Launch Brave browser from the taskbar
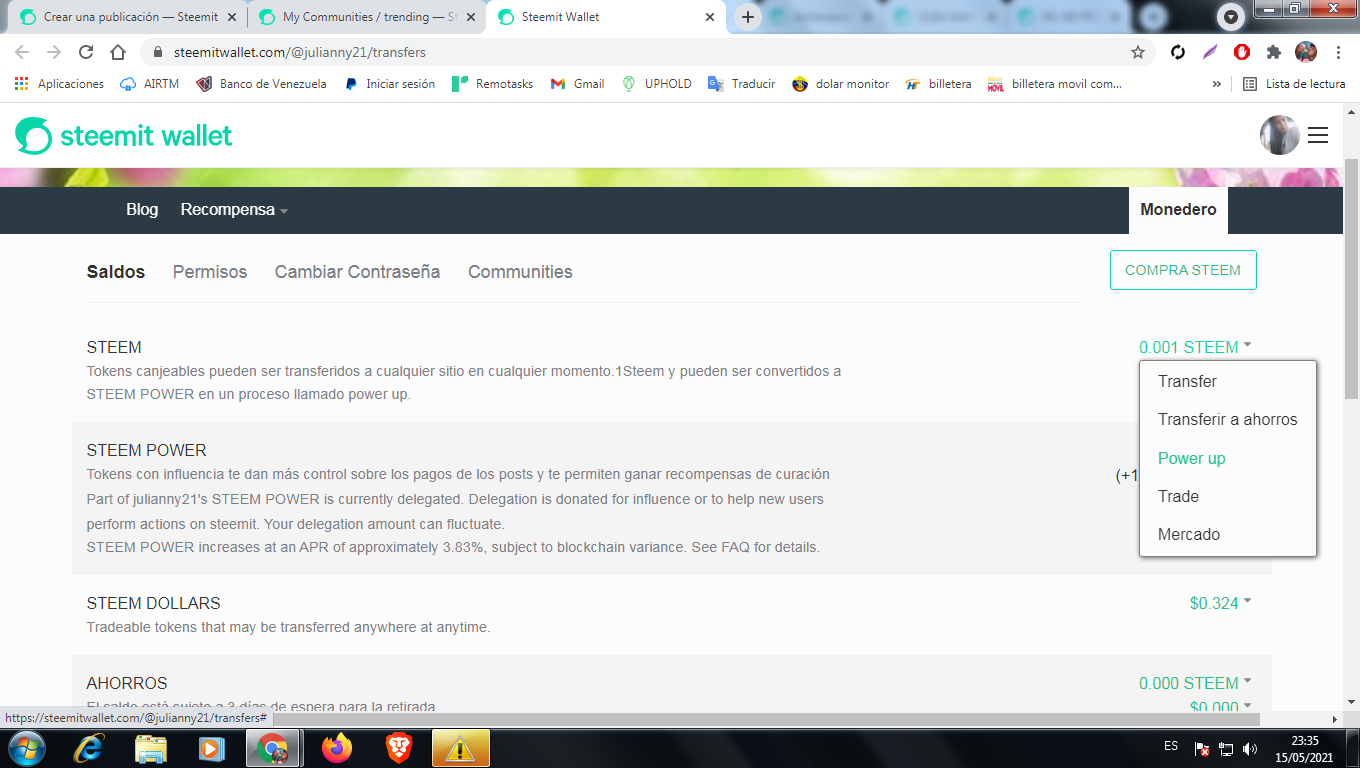 pos(399,748)
